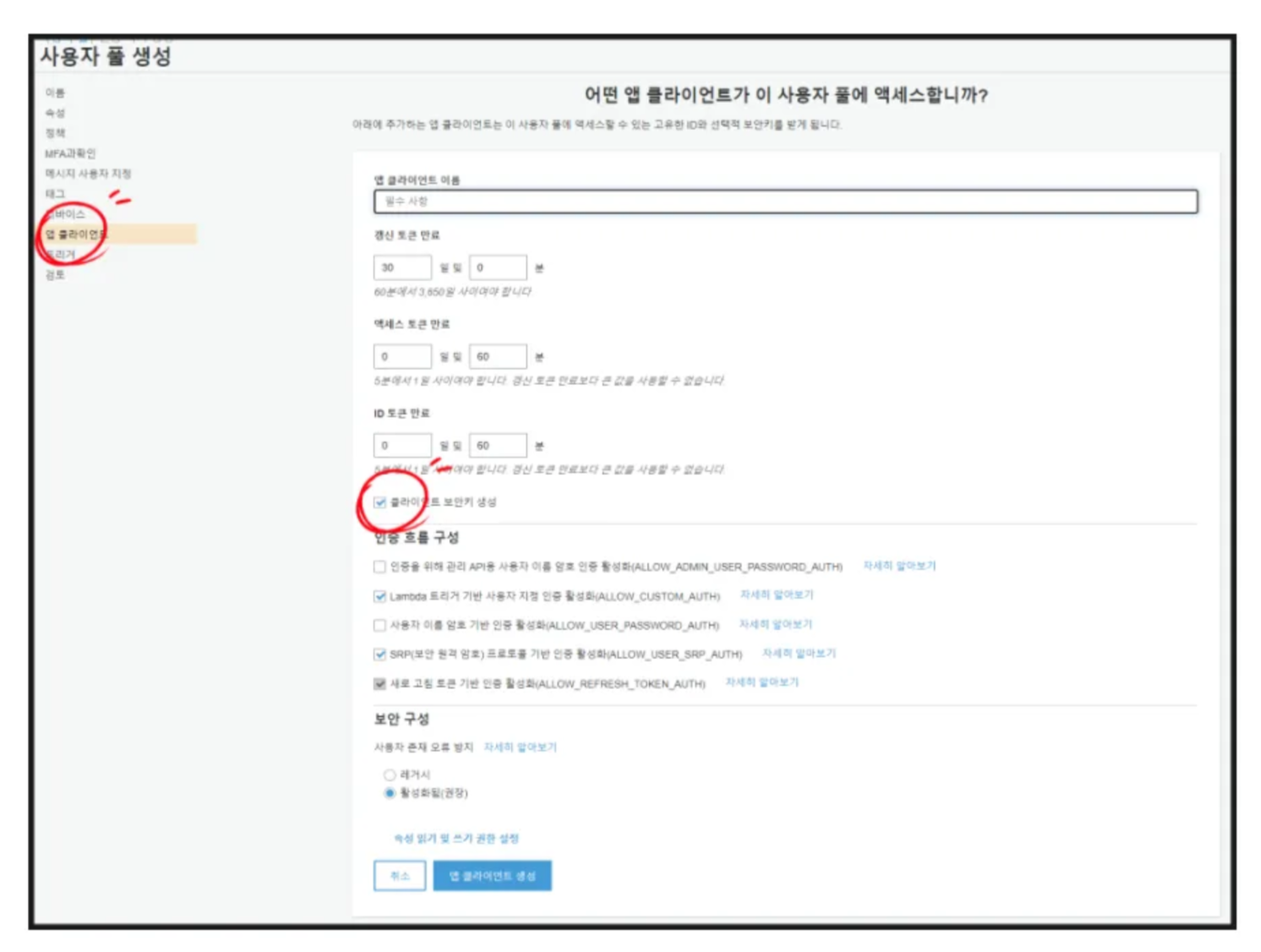
Task: Click the 취소 cancel button
Action: [x=400, y=876]
